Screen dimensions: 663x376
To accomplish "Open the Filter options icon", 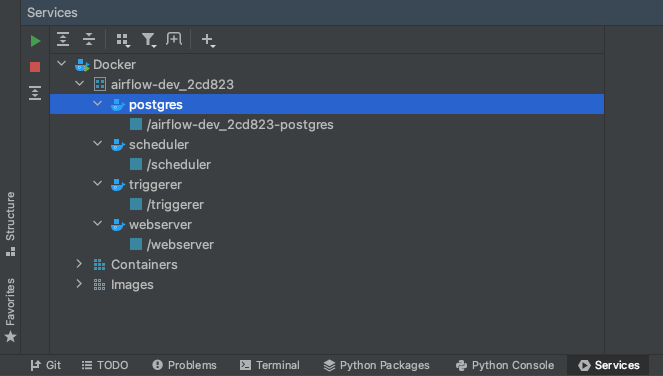I will pyautogui.click(x=148, y=40).
